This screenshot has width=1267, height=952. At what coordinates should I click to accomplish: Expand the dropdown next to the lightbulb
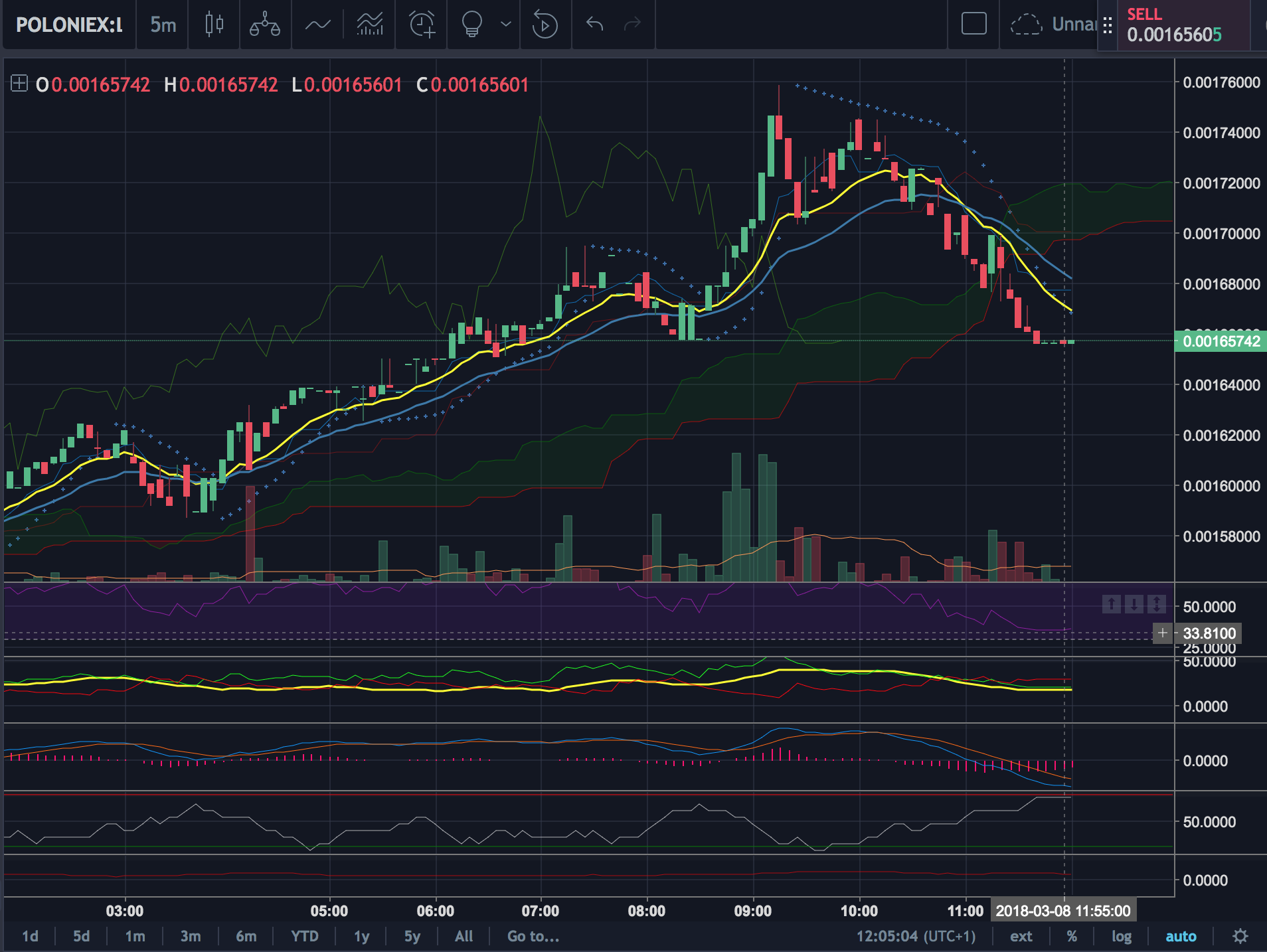pyautogui.click(x=506, y=25)
